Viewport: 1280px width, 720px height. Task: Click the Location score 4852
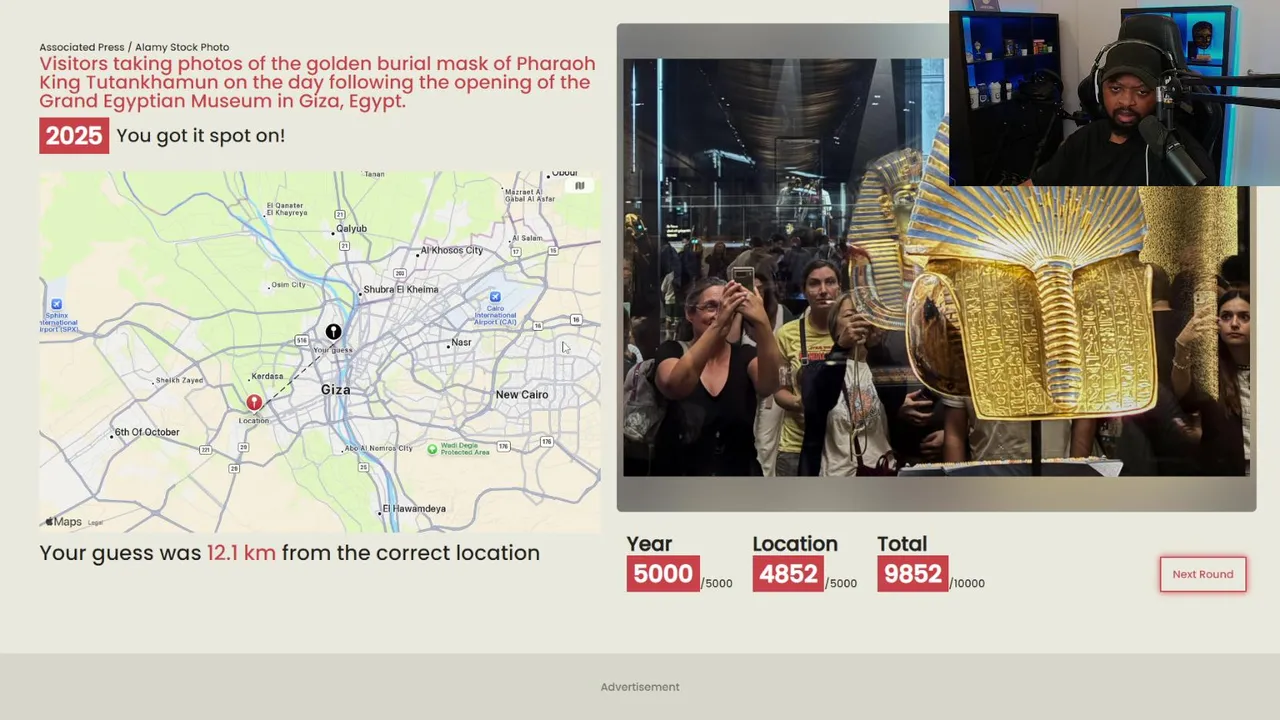pos(788,574)
